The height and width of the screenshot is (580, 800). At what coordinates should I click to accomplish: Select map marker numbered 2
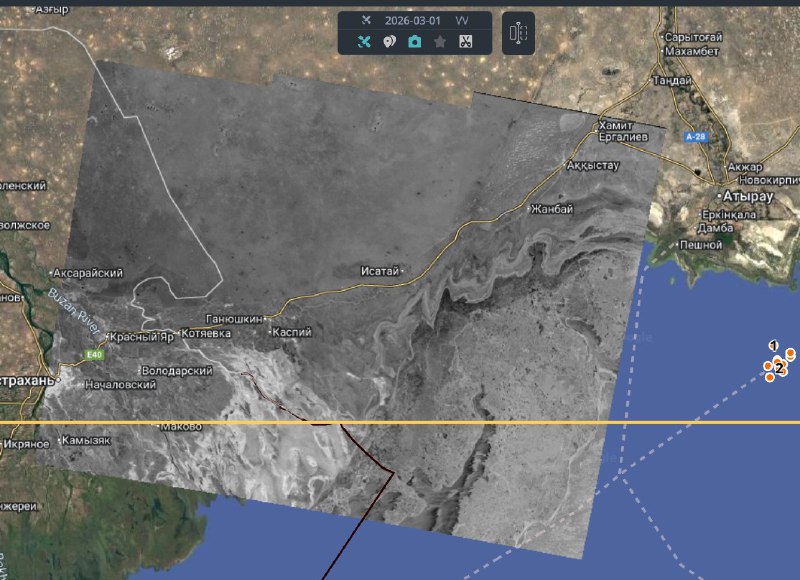pos(779,368)
